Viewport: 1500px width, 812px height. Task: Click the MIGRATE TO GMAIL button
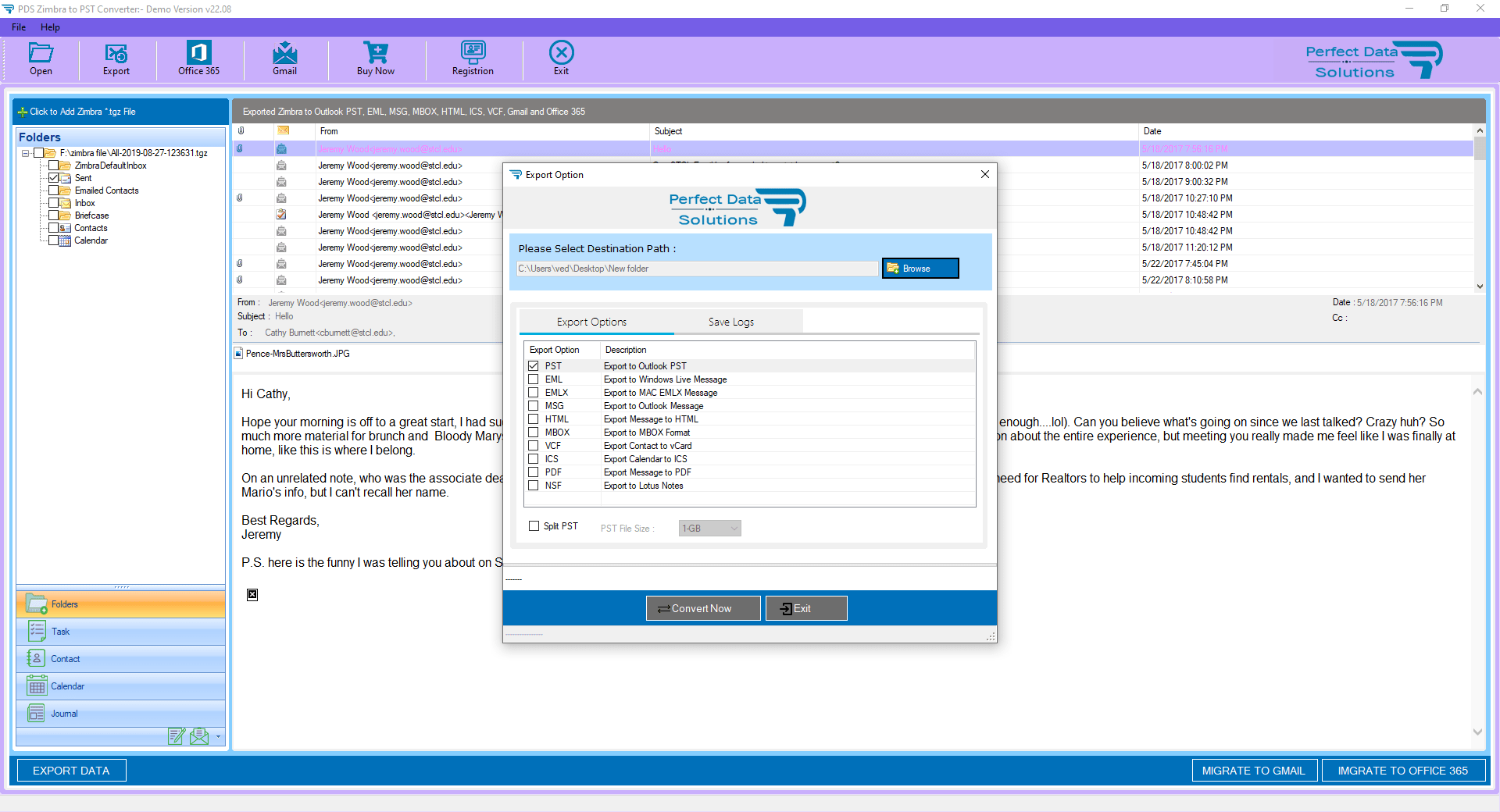[1254, 771]
